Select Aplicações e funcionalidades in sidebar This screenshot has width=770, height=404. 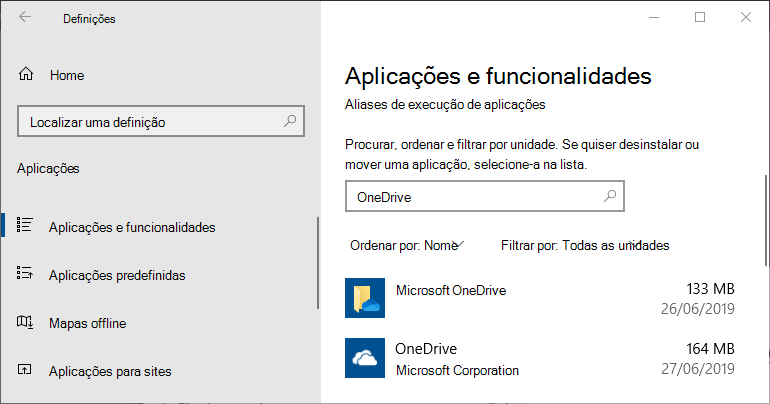tap(132, 227)
